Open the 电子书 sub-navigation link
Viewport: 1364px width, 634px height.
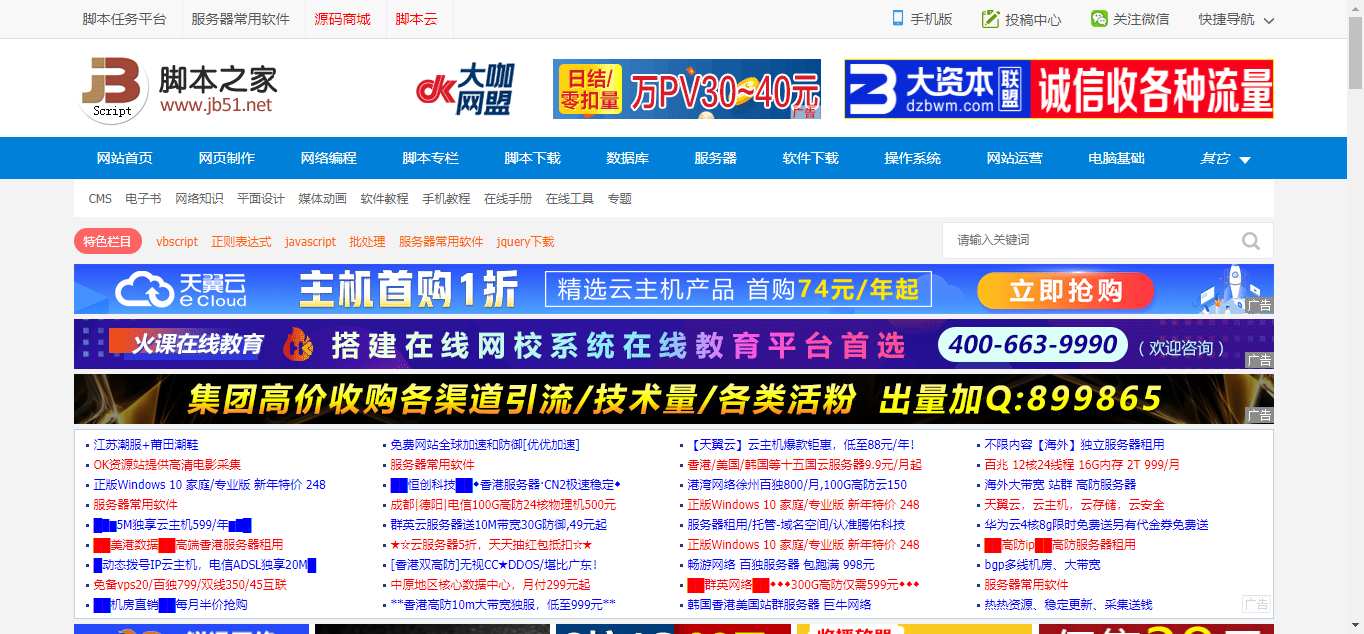point(143,199)
